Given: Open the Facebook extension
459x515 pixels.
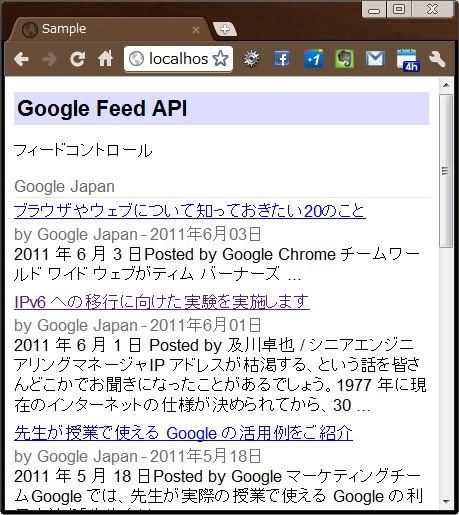Looking at the screenshot, I should pos(282,59).
